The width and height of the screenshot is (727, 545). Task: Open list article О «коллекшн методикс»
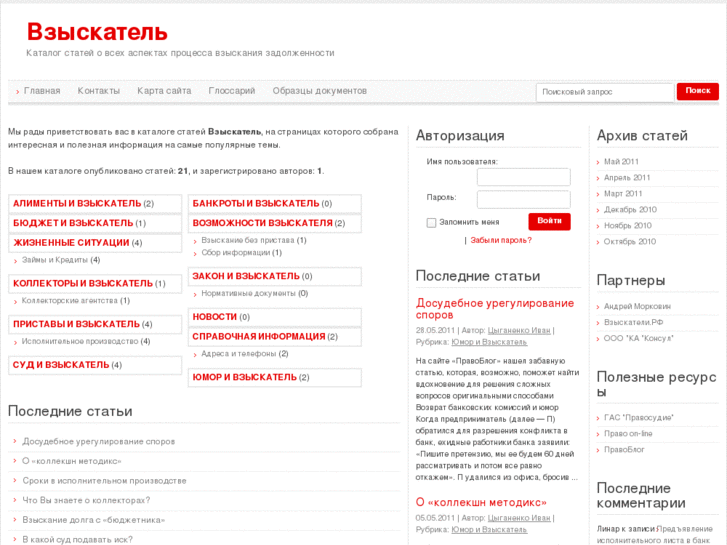tap(72, 461)
